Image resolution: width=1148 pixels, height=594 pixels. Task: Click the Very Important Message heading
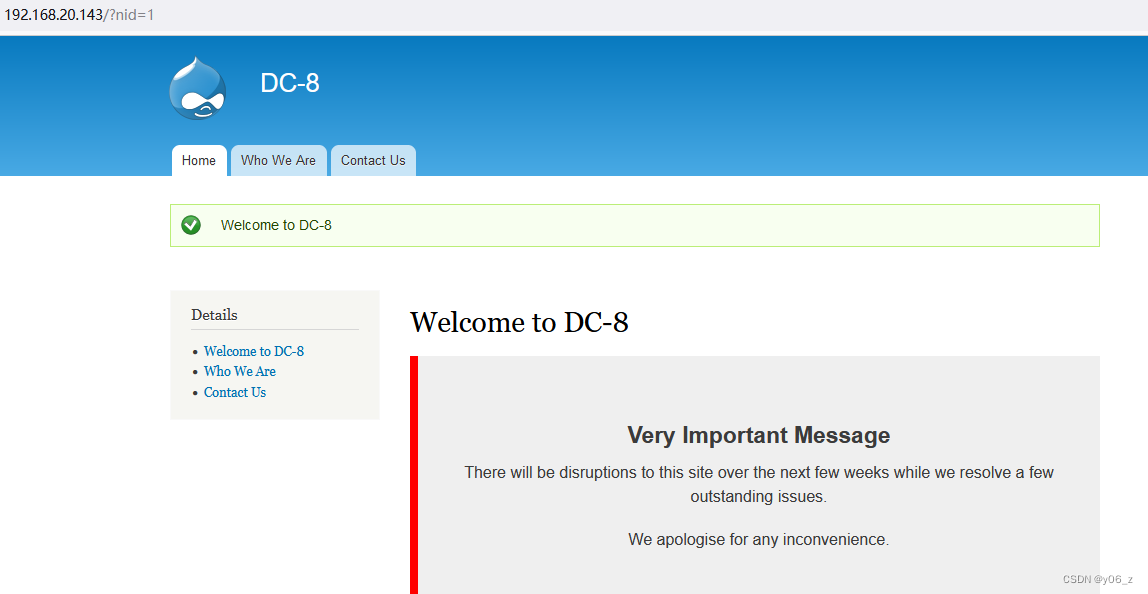tap(758, 435)
